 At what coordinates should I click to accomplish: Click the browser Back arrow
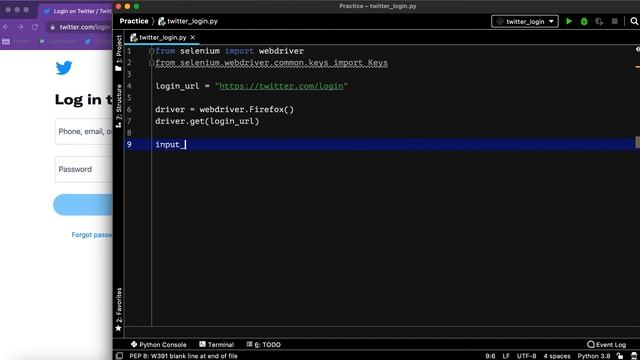pyautogui.click(x=6, y=27)
